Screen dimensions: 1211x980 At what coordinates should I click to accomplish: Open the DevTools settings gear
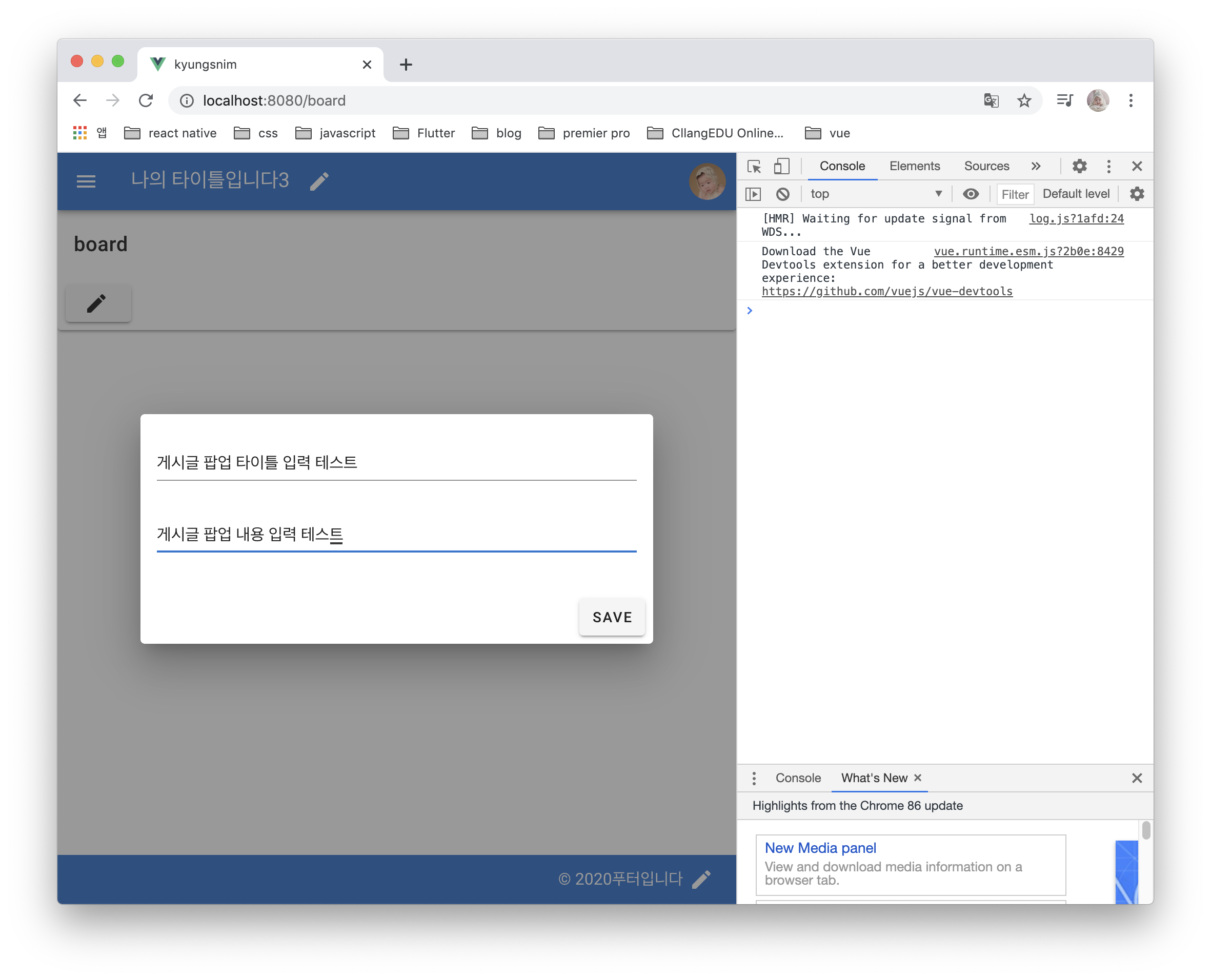[1079, 167]
